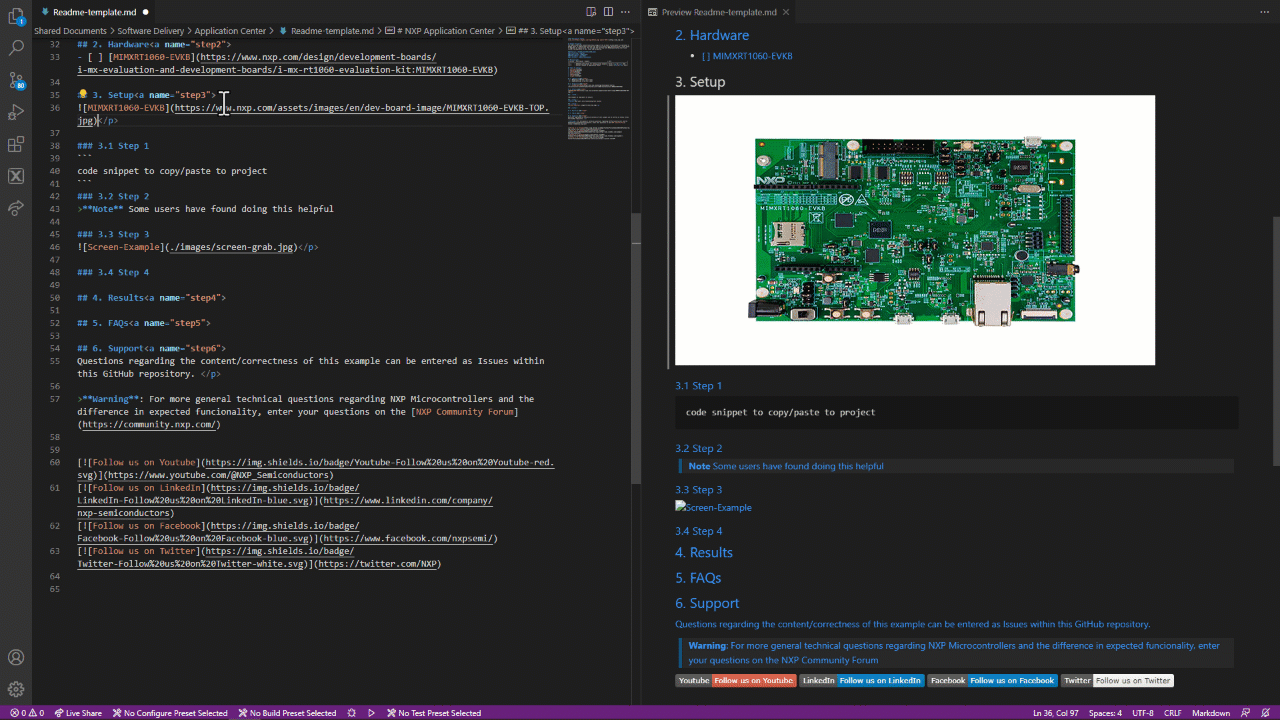Change the UTF-8 file encoding
This screenshot has height=720, width=1280.
tap(1143, 713)
